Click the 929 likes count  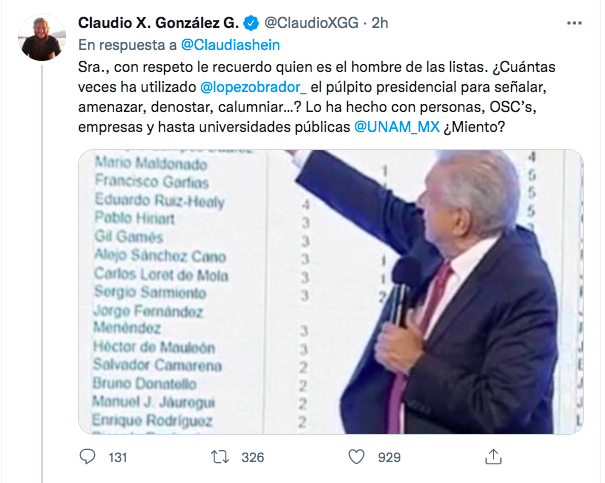[x=387, y=457]
